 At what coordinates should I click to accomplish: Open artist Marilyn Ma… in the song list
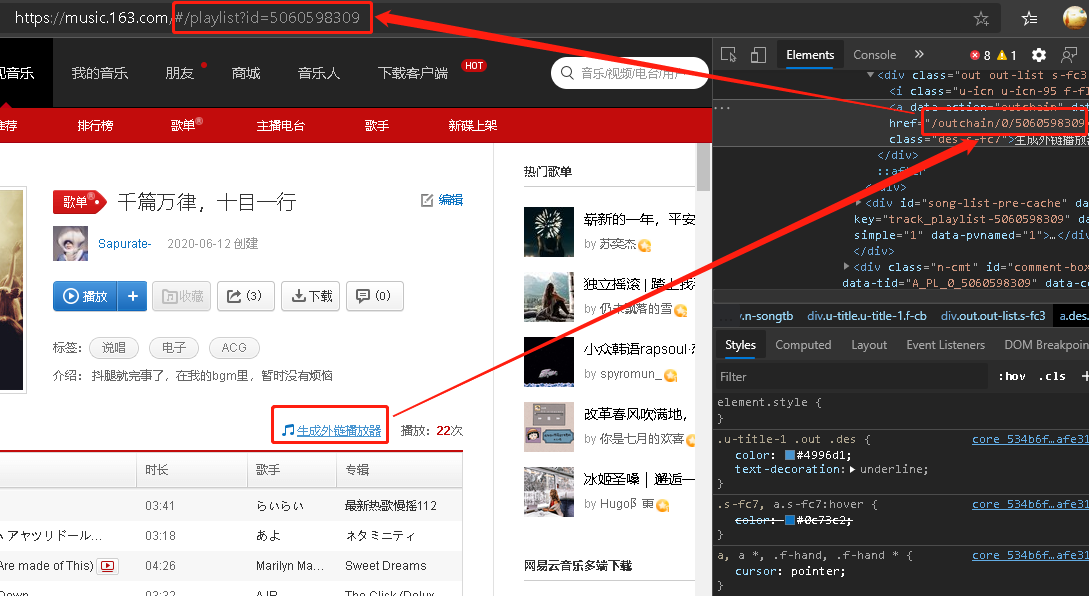[290, 566]
